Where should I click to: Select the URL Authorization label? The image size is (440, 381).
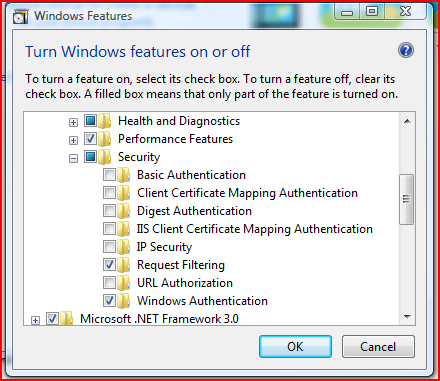[185, 283]
